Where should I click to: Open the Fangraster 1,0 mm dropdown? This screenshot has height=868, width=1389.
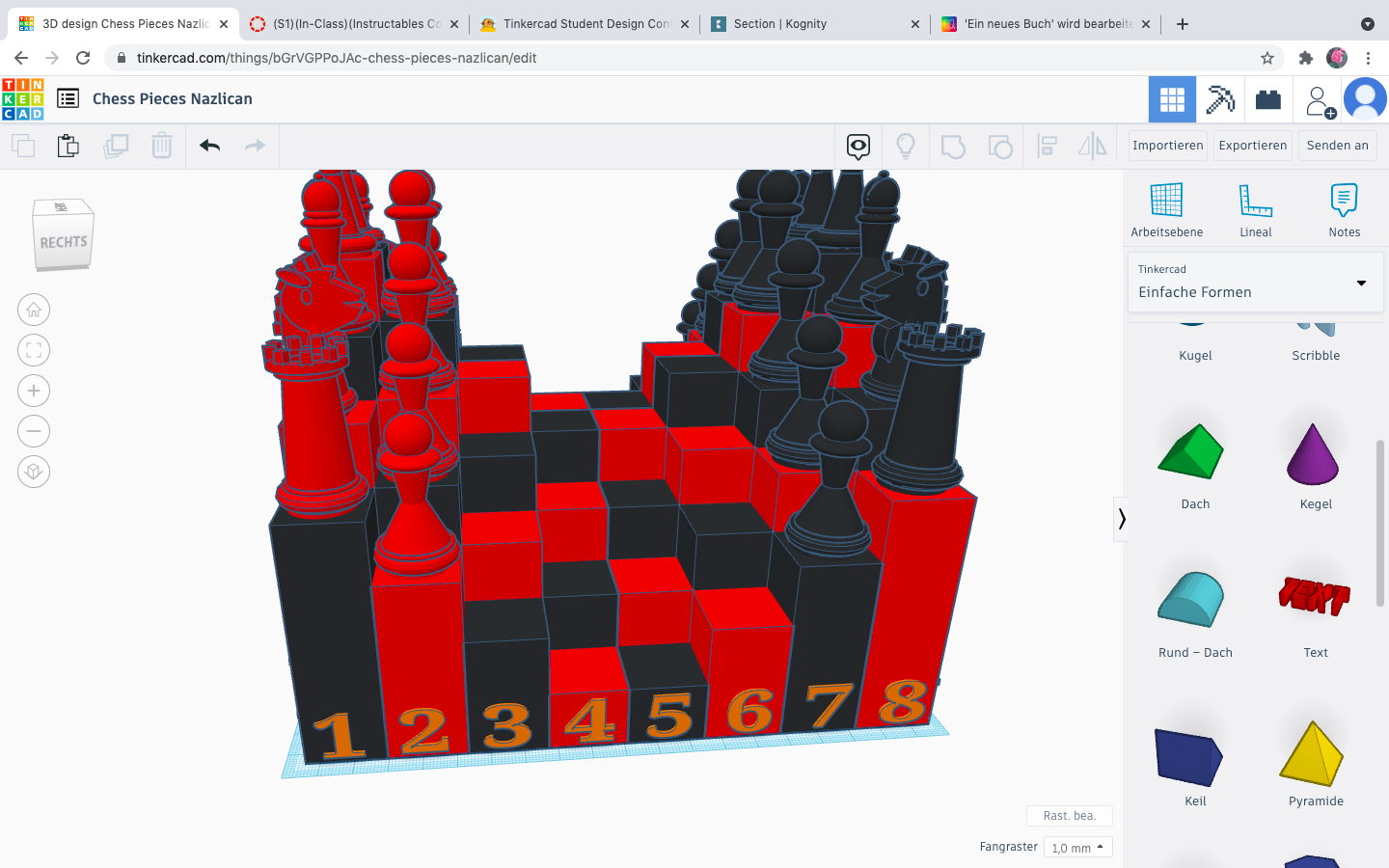tap(1077, 848)
